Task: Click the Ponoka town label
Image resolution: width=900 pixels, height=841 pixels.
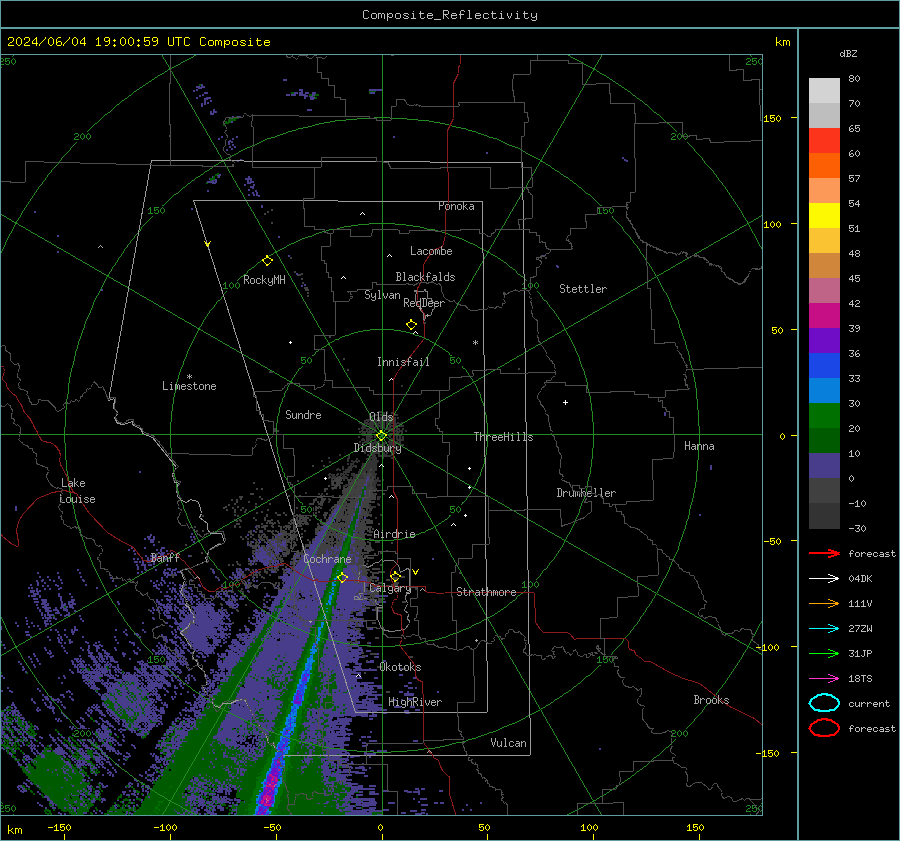Action: coord(456,206)
